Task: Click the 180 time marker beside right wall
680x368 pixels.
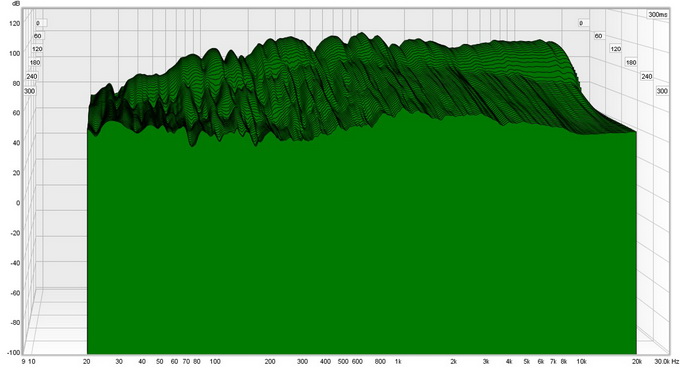Action: 631,63
